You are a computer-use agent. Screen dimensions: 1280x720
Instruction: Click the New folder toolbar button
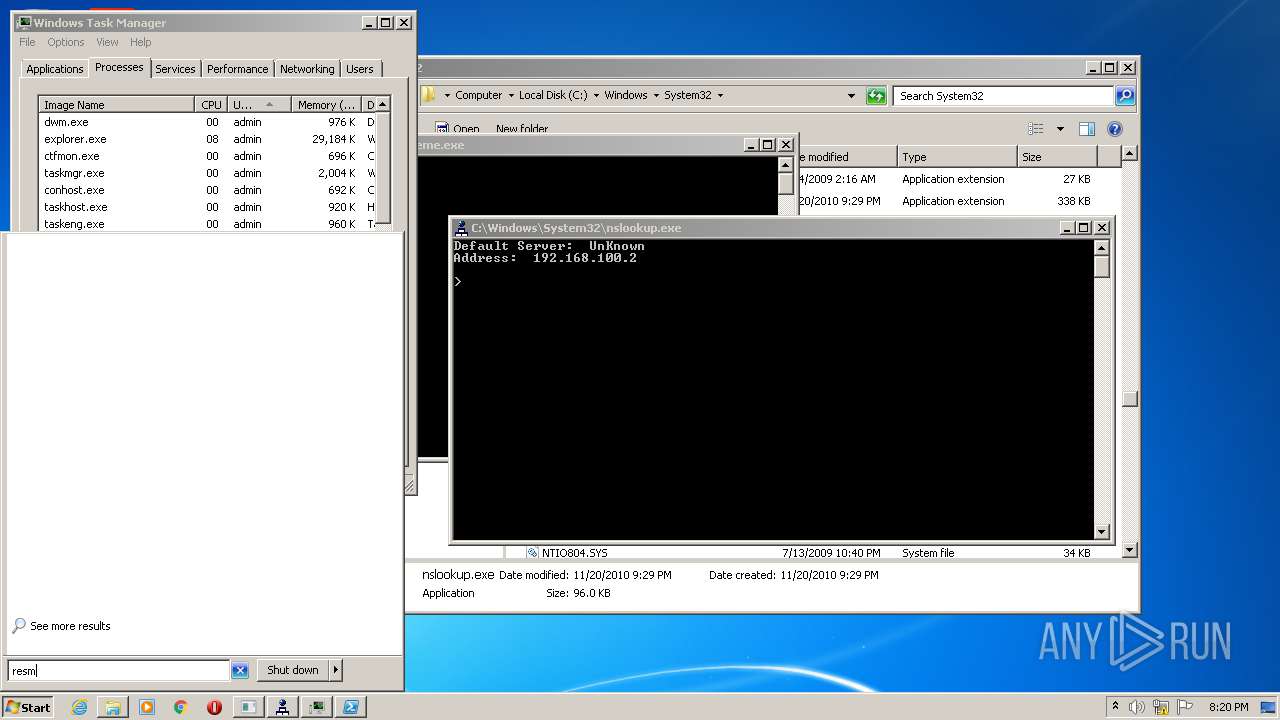click(x=522, y=129)
